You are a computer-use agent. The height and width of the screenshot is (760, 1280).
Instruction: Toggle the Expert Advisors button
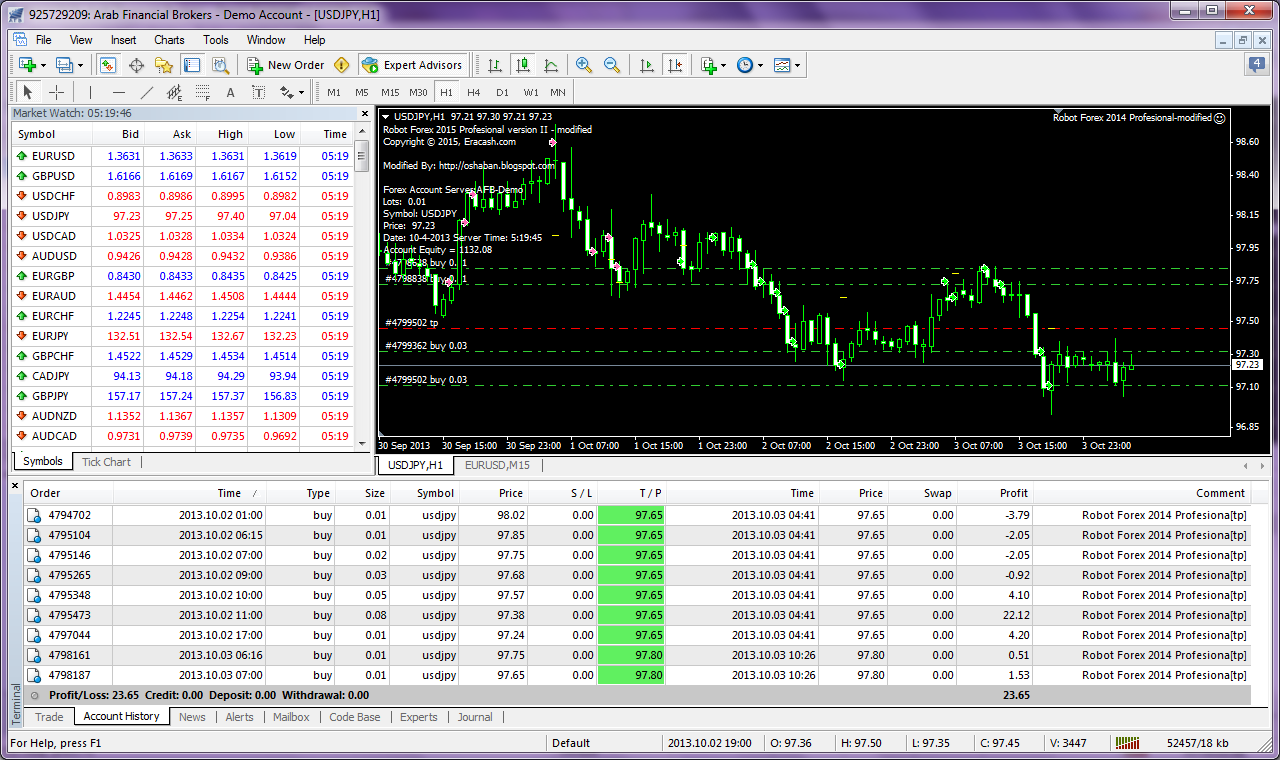[412, 65]
